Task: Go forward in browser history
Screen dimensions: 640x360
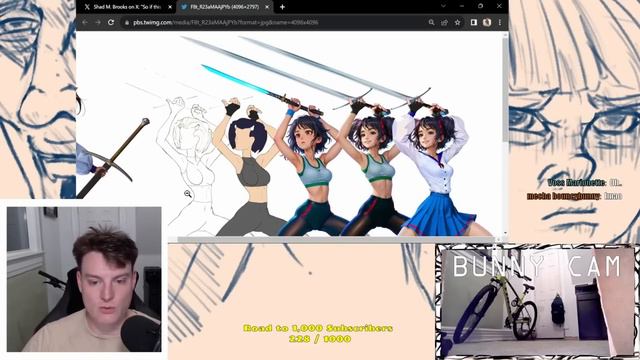Action: coord(98,22)
